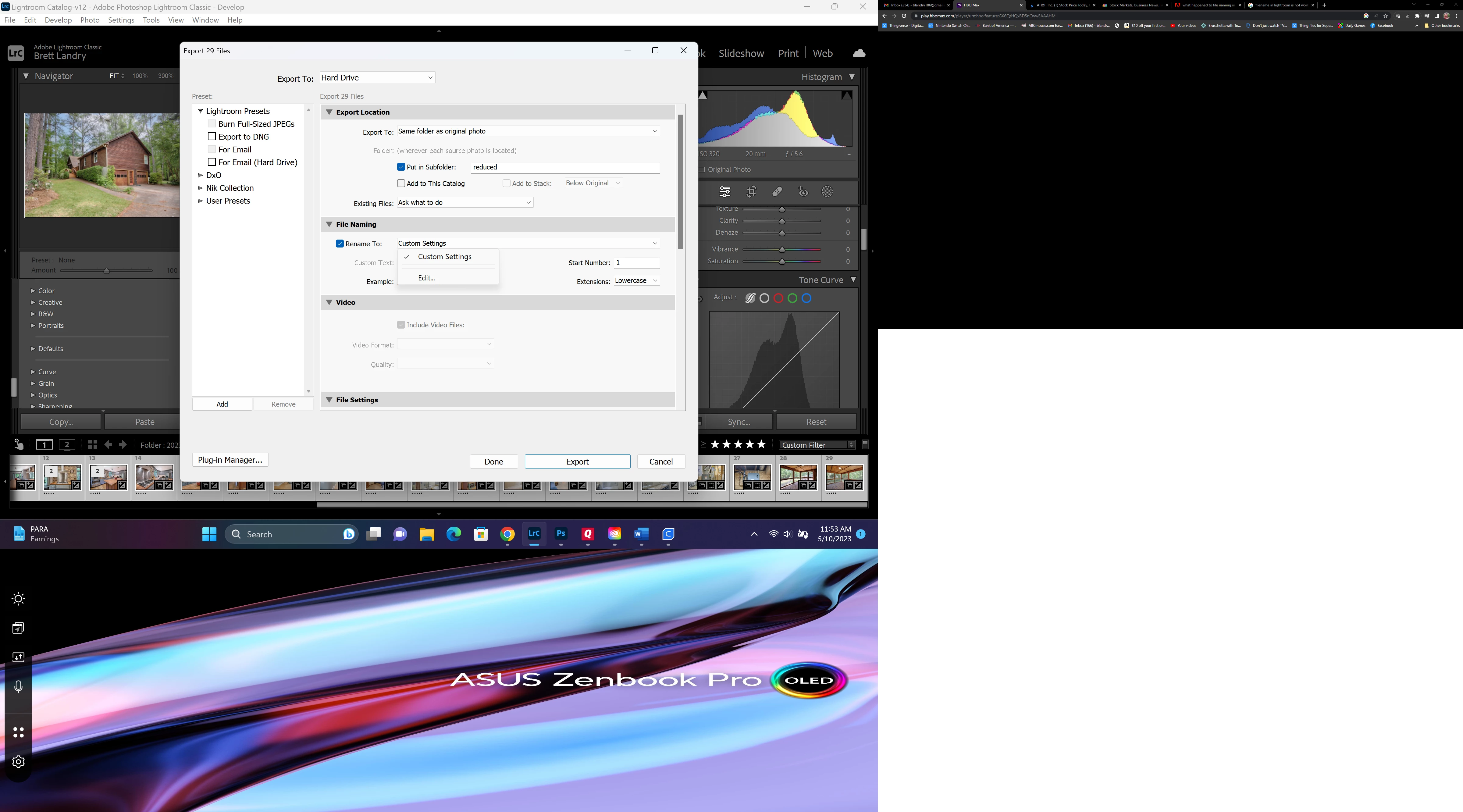Select the red channel tone curve circle
This screenshot has height=812, width=1463.
click(x=778, y=298)
